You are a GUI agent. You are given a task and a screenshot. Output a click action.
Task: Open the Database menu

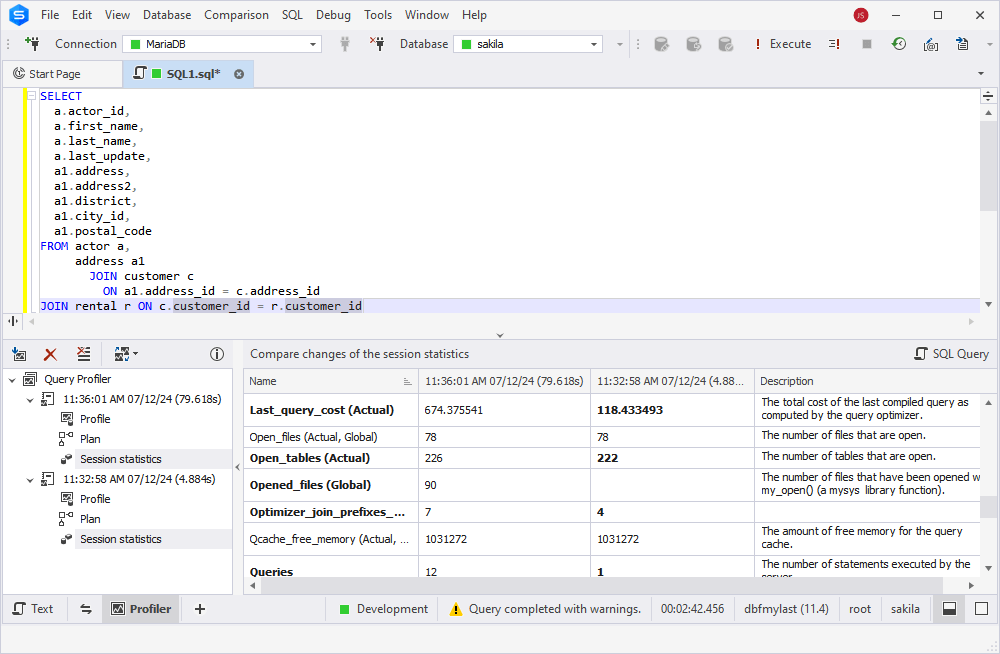coord(166,15)
